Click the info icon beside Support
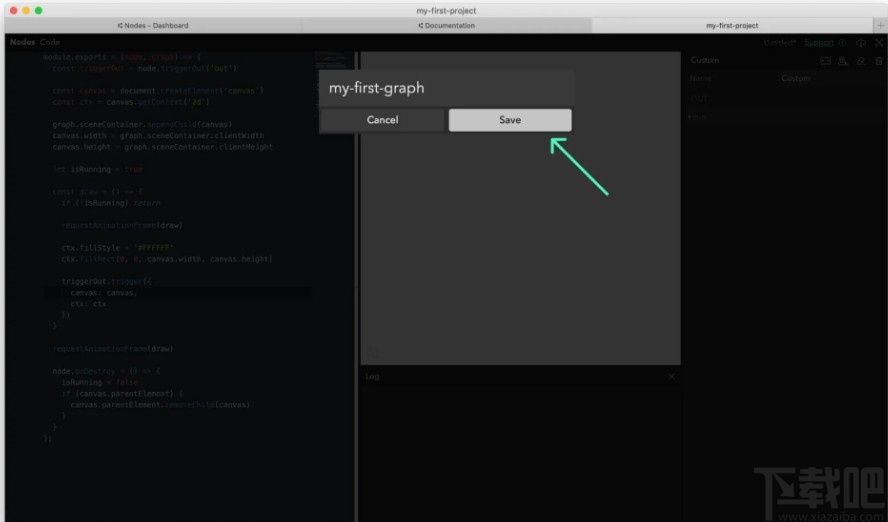The height and width of the screenshot is (522, 888). pos(842,42)
